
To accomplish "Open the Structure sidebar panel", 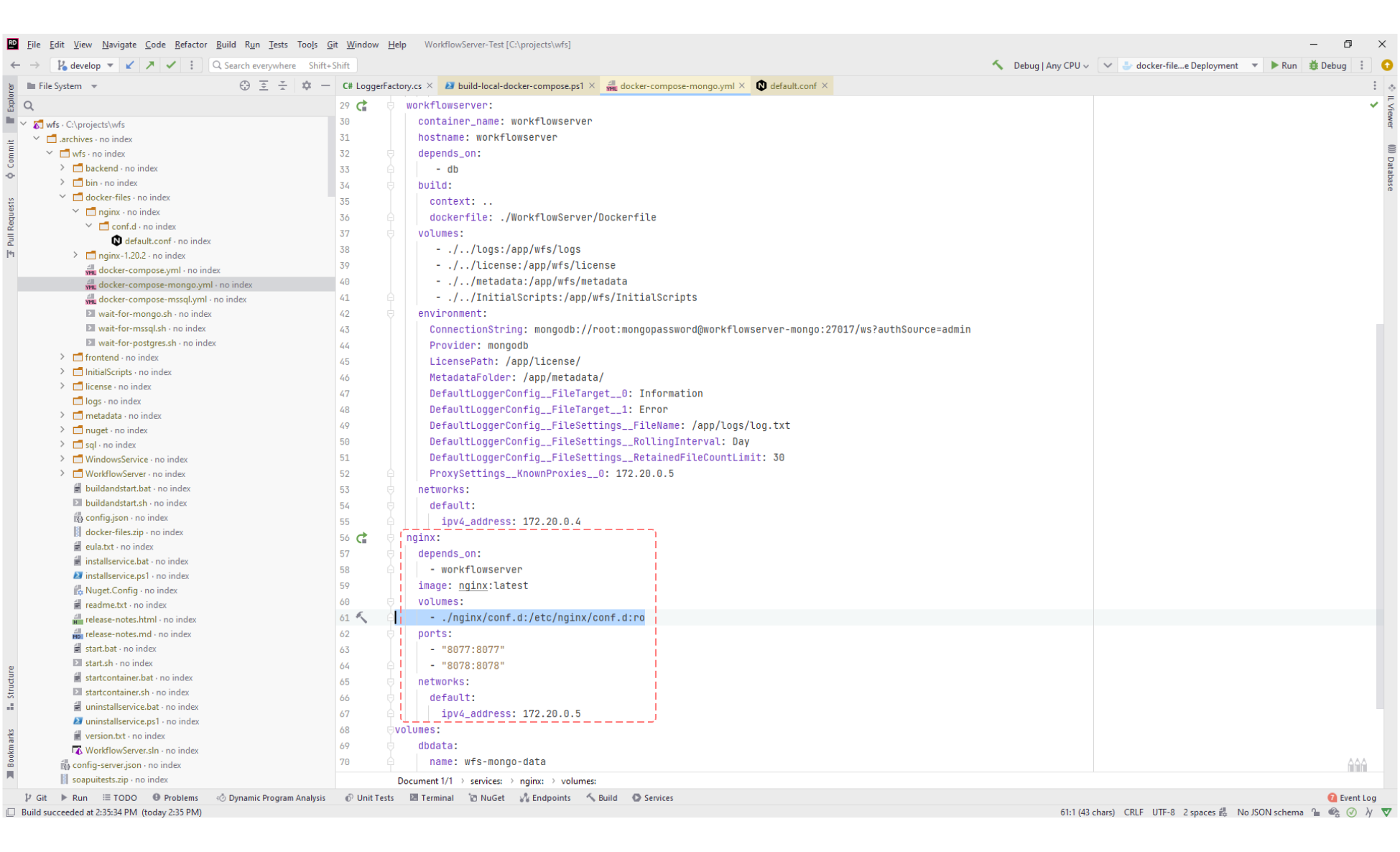I will tap(10, 687).
